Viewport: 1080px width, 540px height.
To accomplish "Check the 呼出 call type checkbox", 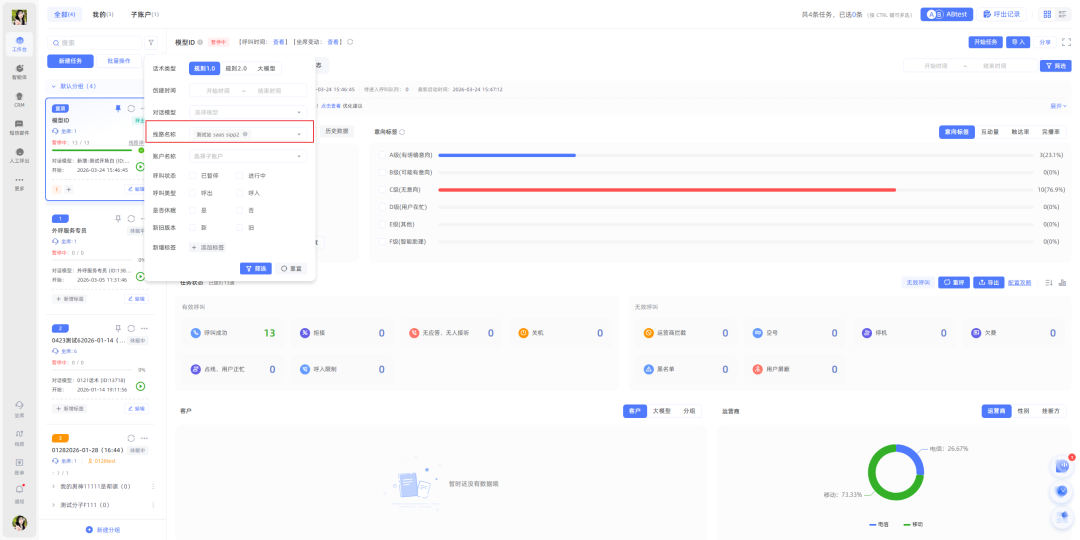I will point(192,193).
